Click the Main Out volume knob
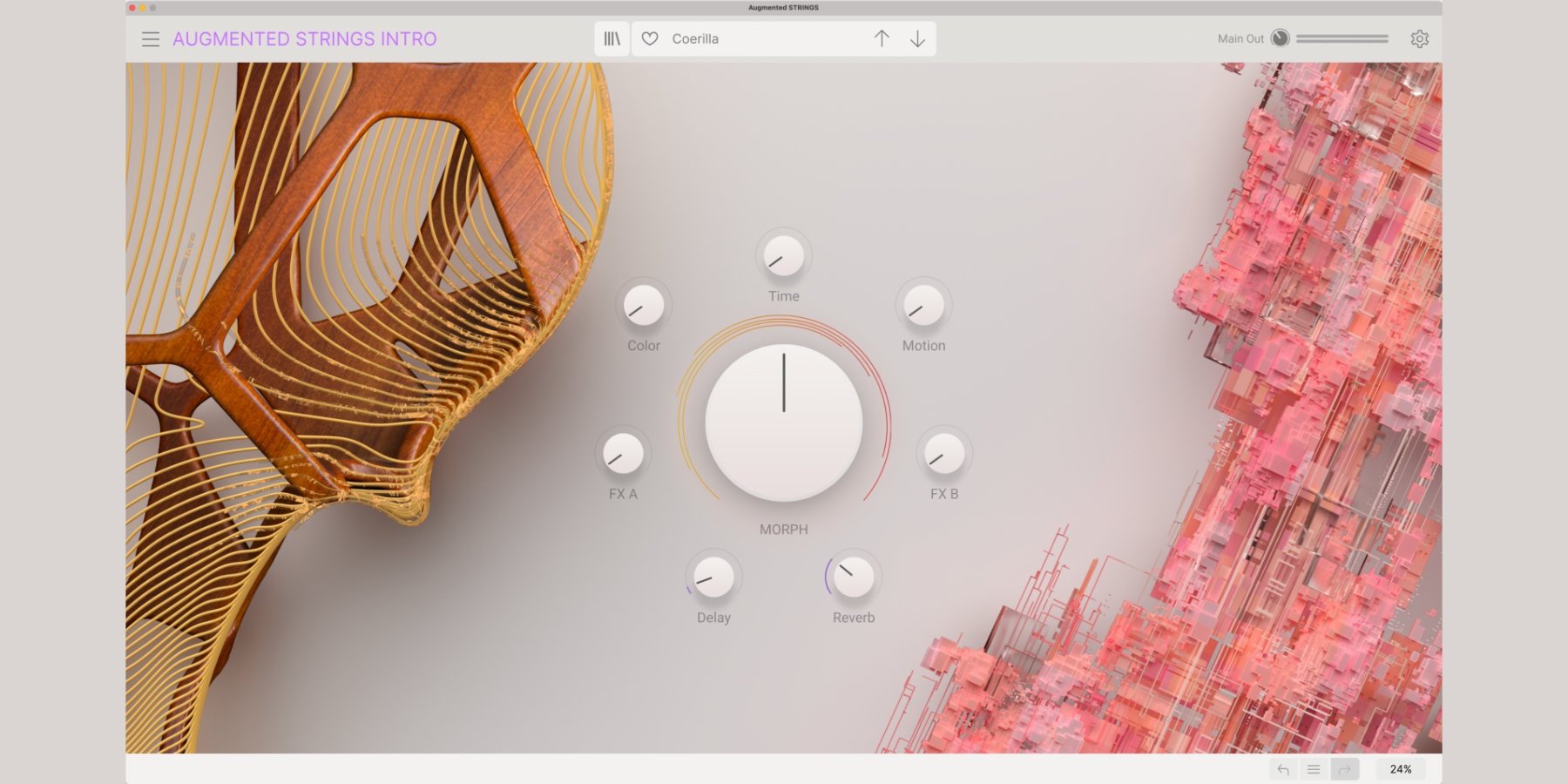1568x784 pixels. coord(1280,38)
